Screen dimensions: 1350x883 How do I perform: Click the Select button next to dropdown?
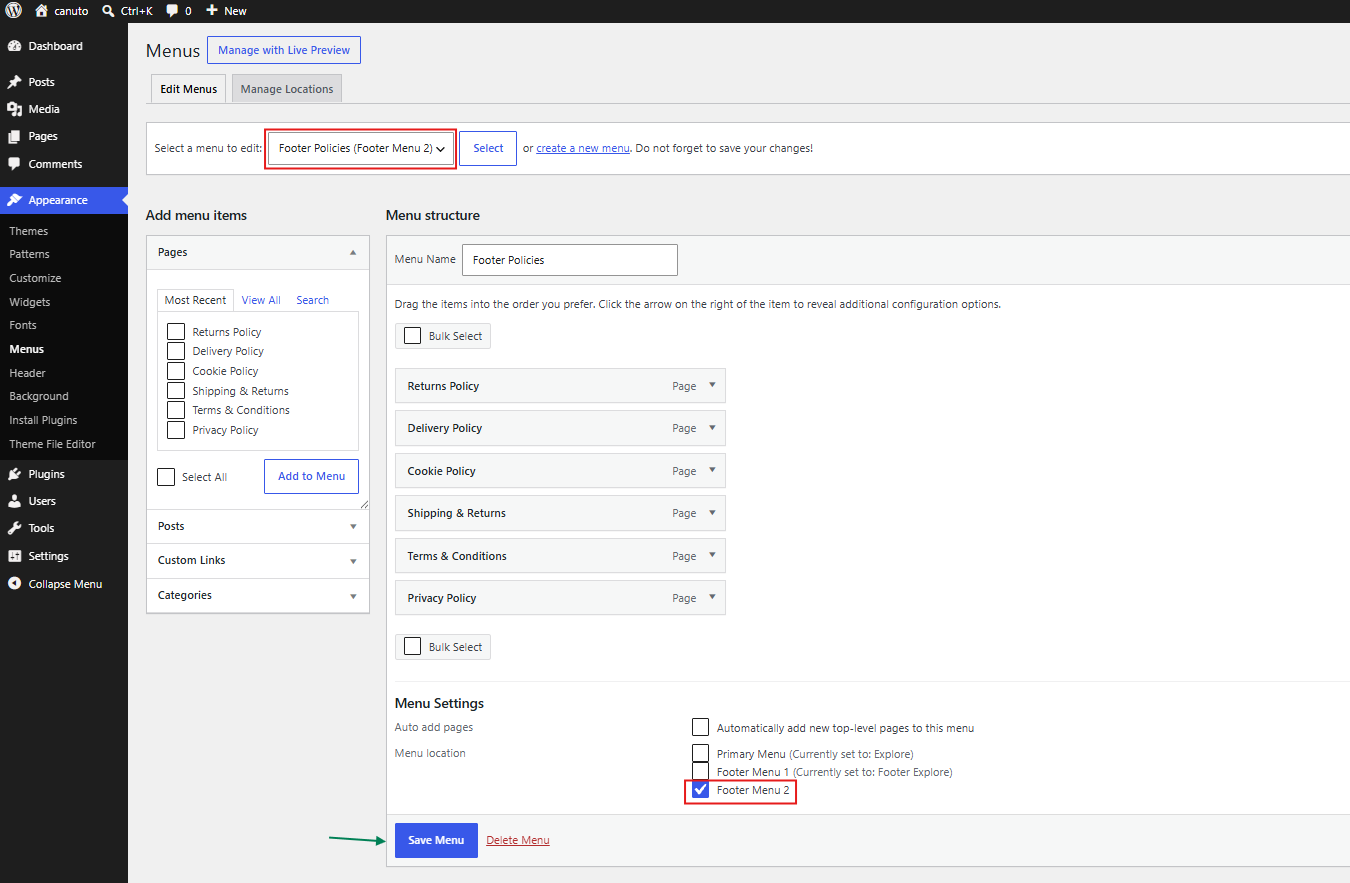pyautogui.click(x=488, y=148)
